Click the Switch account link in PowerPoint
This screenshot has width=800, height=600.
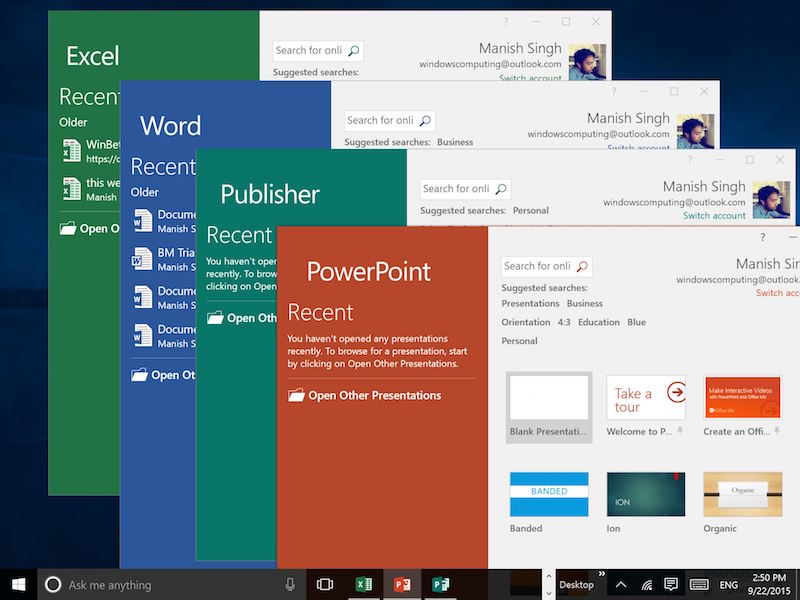(778, 293)
